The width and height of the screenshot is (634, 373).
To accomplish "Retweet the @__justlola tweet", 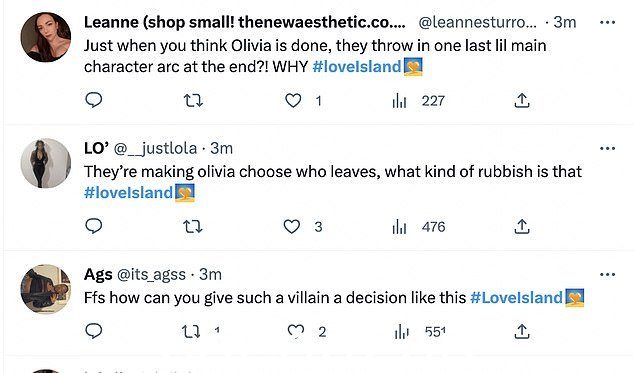I will (193, 227).
